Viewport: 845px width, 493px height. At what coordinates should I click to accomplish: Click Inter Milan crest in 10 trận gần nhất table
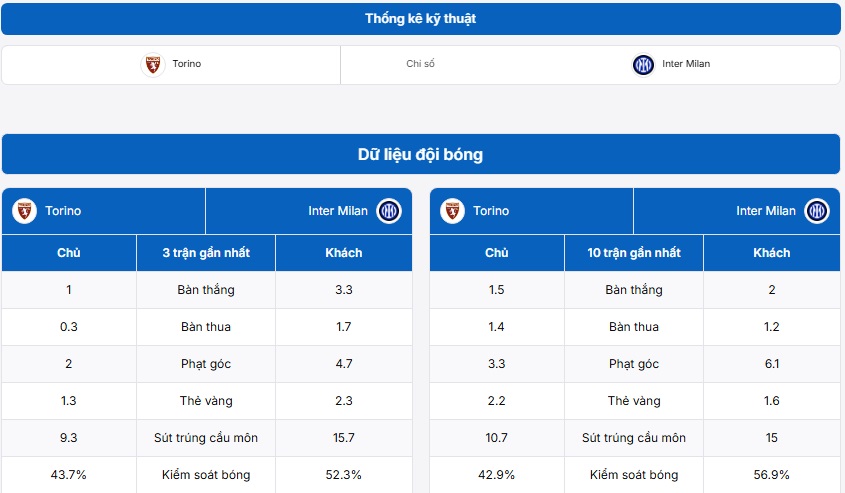coord(817,211)
